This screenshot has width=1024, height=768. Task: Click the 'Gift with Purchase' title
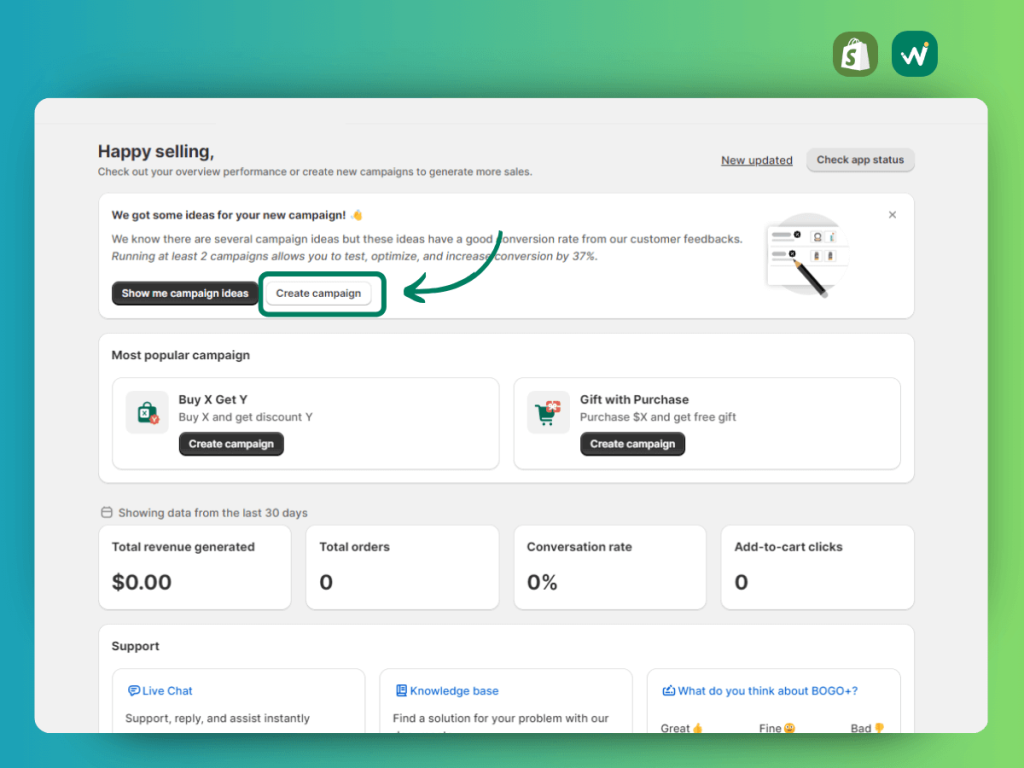point(634,400)
